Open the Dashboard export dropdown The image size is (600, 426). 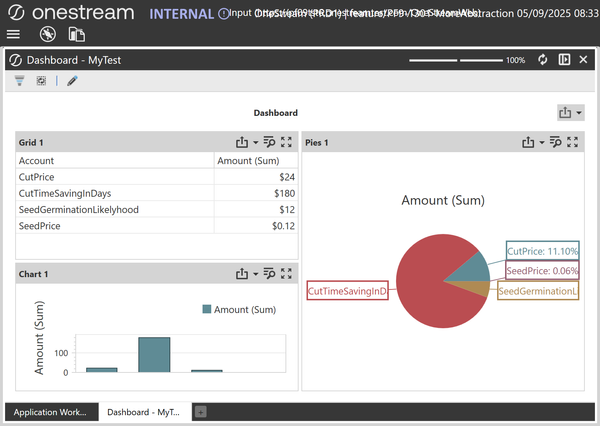pos(570,113)
